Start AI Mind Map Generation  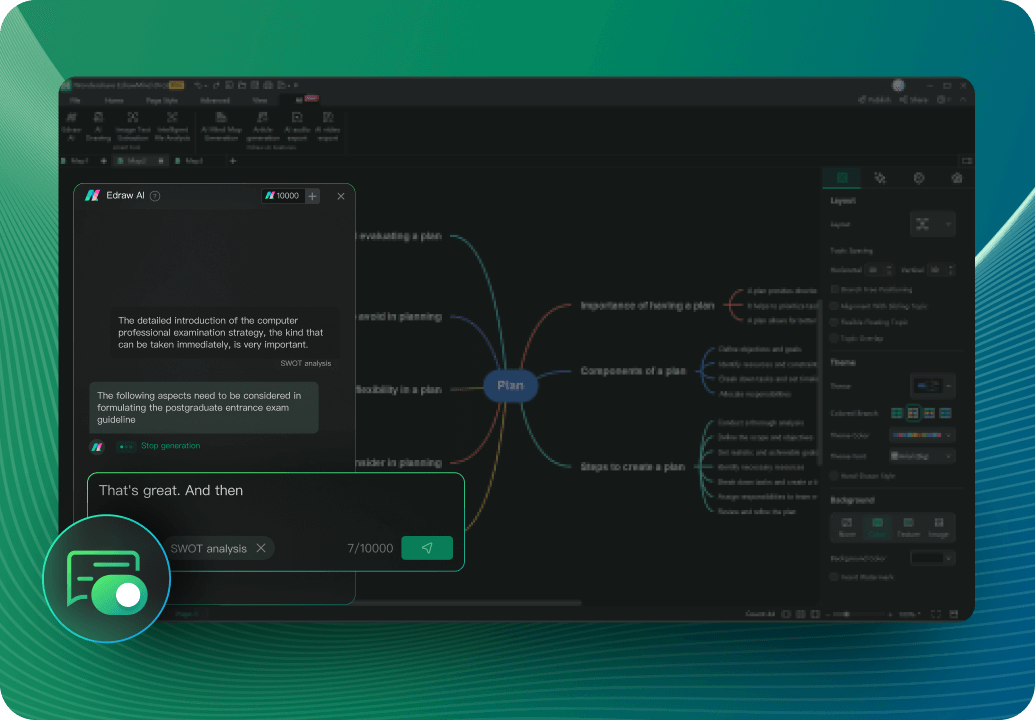tap(221, 126)
